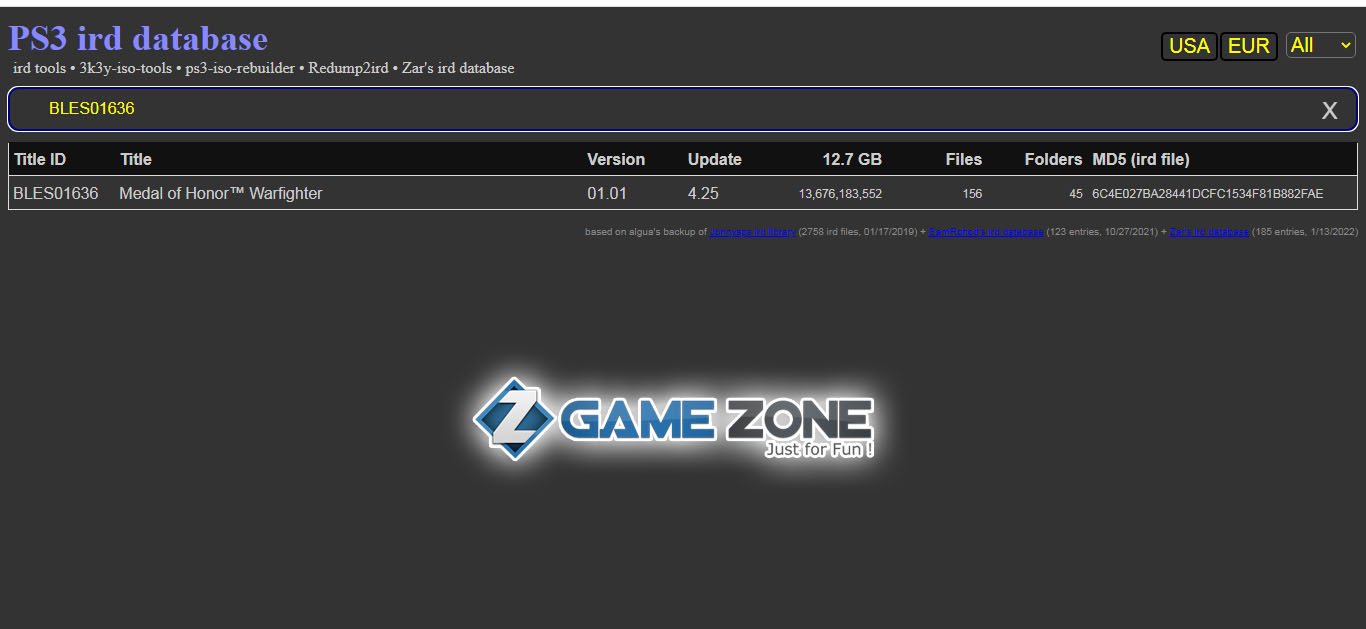Viewport: 1366px width, 629px height.
Task: Click the PS3 ird database title
Action: tap(138, 38)
